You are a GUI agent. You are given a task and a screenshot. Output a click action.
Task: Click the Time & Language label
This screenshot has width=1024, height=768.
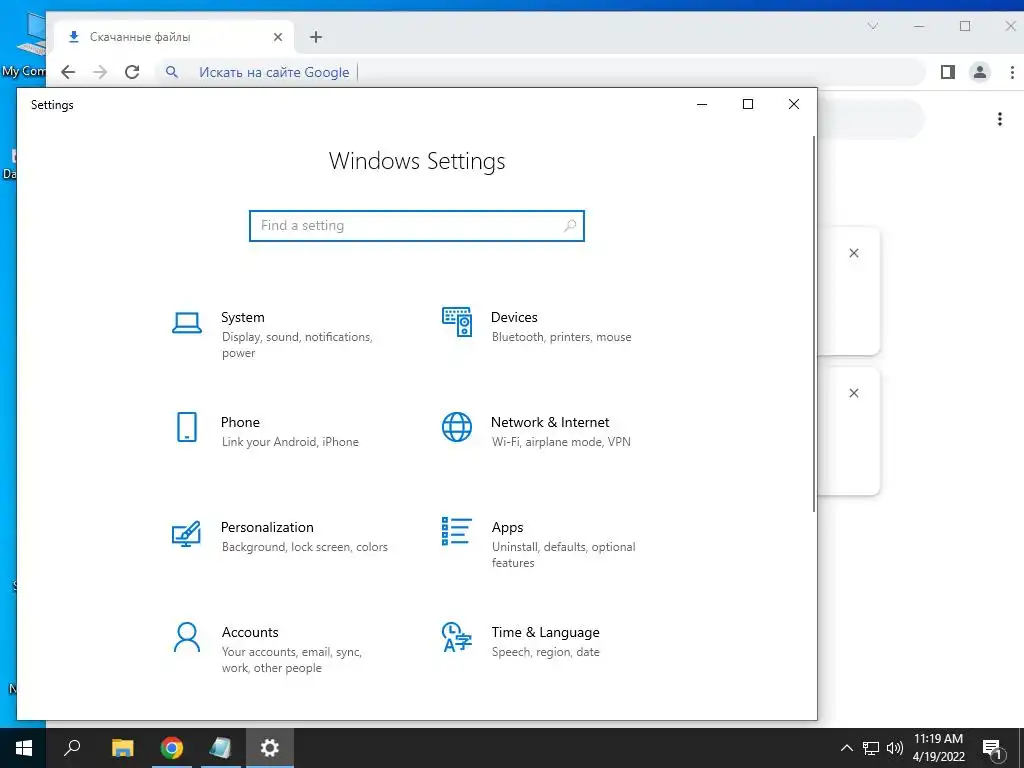(545, 632)
